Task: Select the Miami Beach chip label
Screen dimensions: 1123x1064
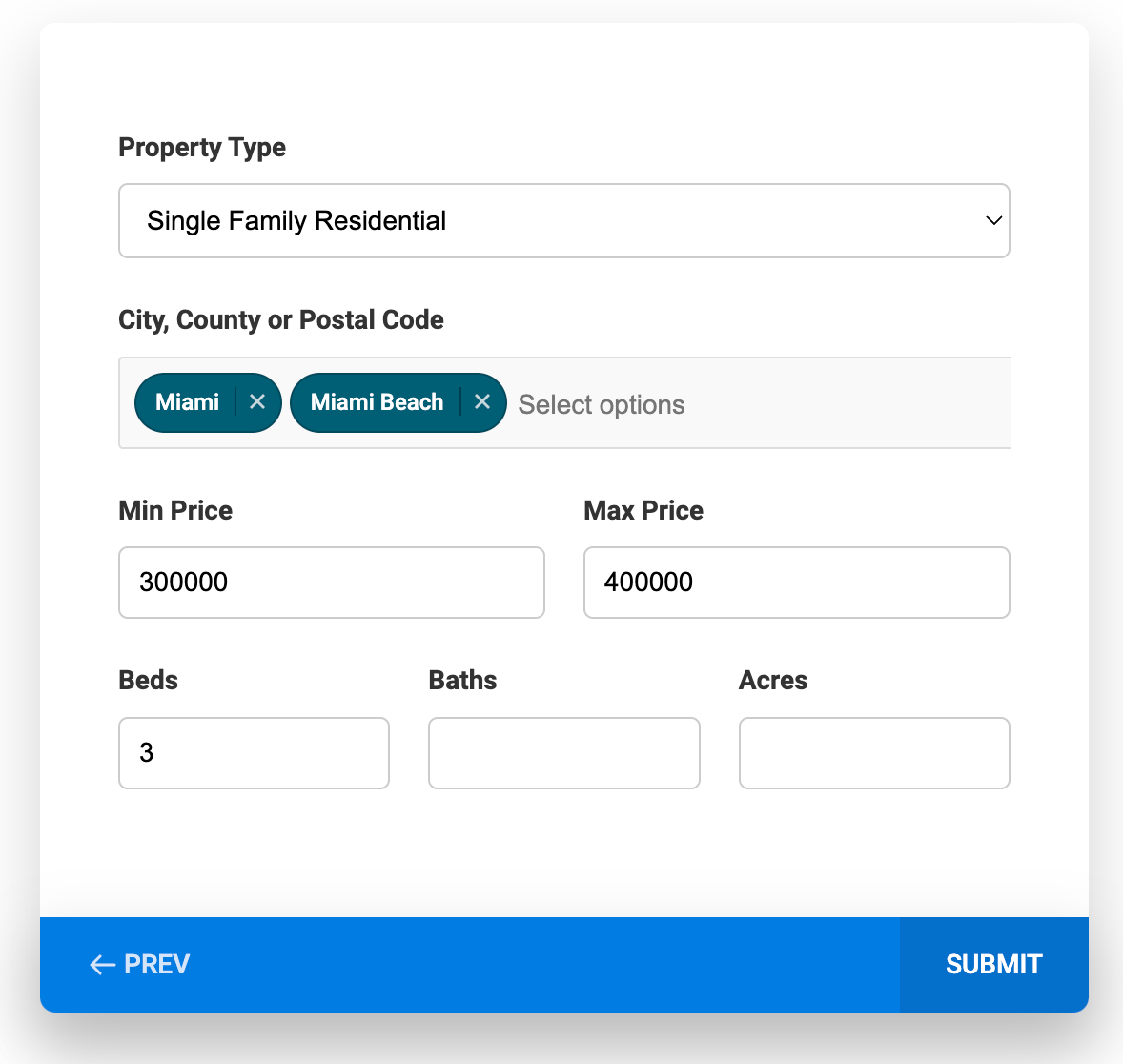Action: (377, 402)
